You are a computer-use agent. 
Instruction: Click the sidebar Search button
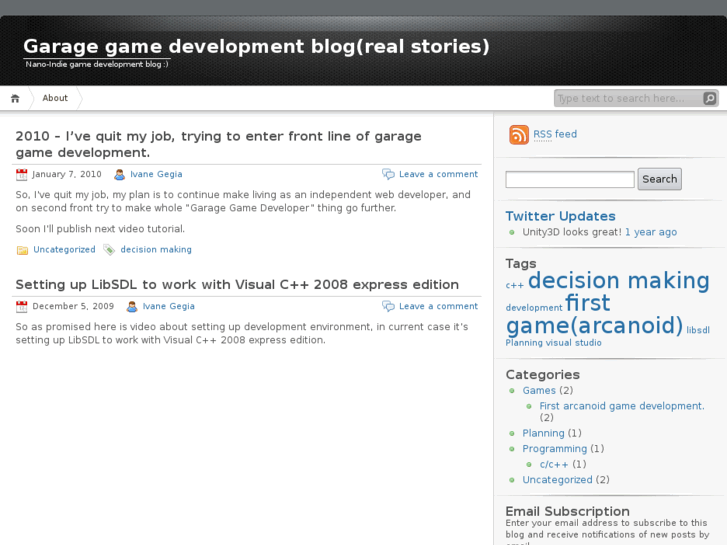(659, 179)
